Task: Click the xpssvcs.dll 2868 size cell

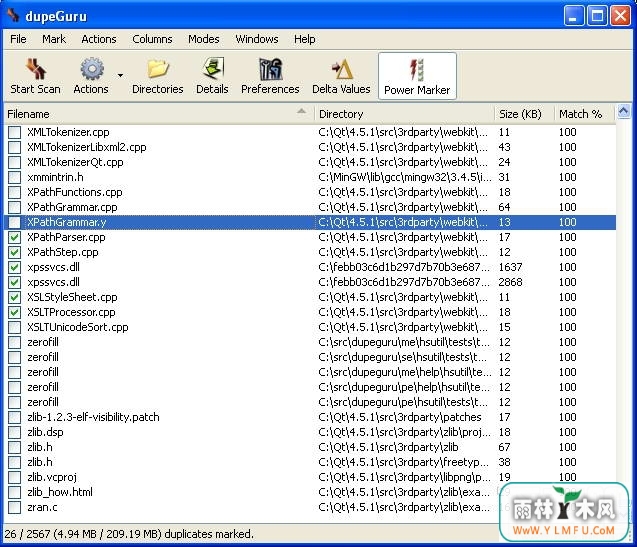Action: tap(510, 282)
